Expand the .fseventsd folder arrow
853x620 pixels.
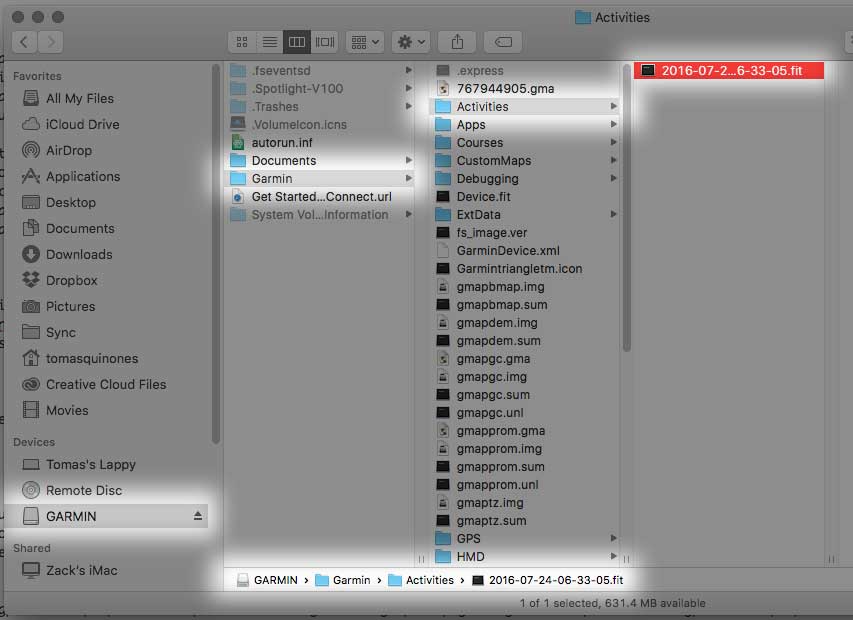click(409, 70)
